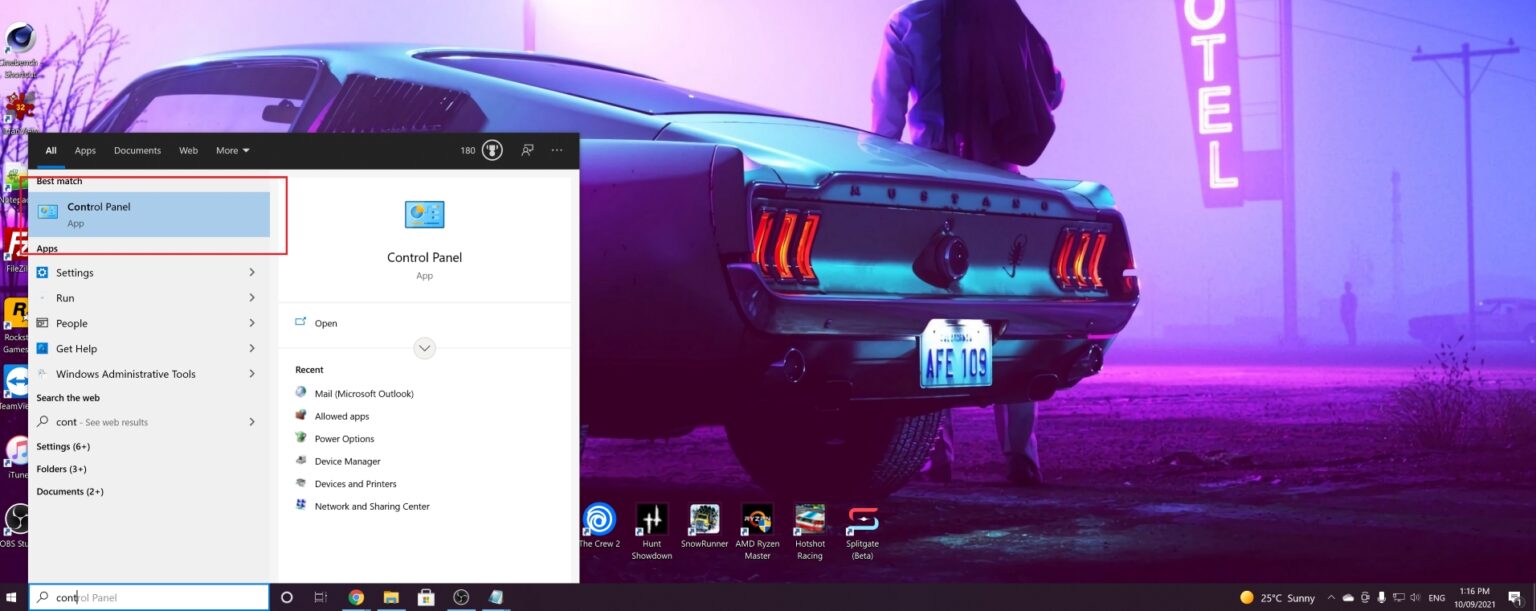Open Cinebench desktop shortcut
The width and height of the screenshot is (1536, 611).
point(20,50)
